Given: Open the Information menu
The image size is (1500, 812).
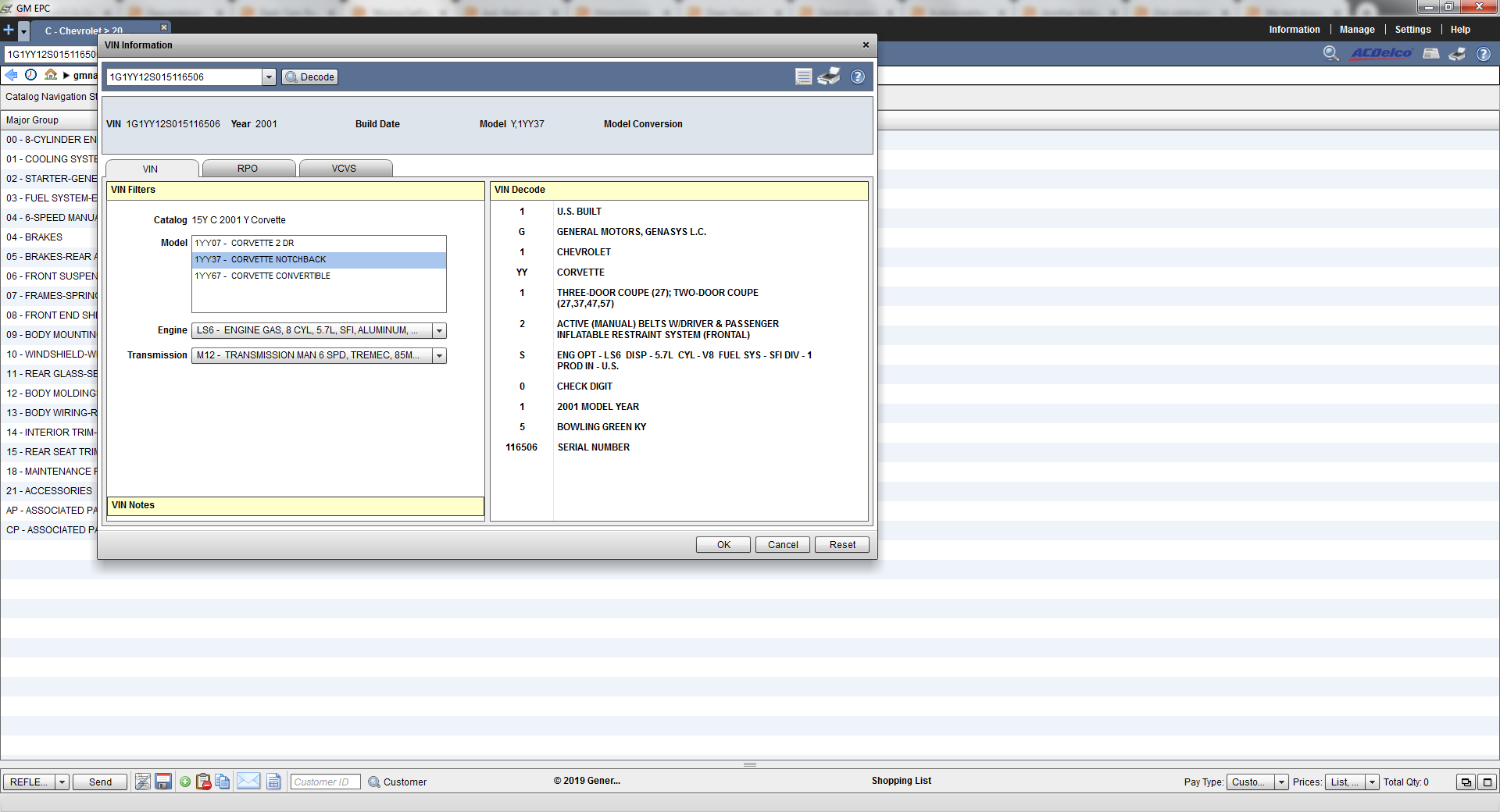Looking at the screenshot, I should click(1294, 30).
